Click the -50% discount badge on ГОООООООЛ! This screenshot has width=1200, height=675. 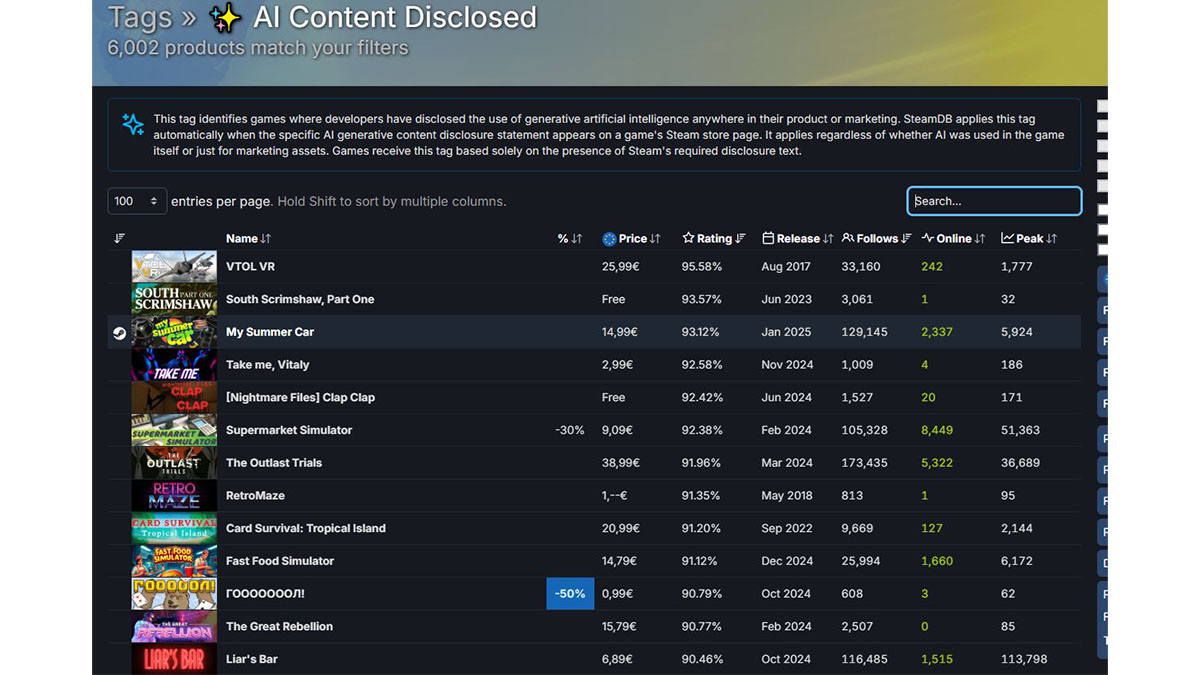[x=569, y=593]
